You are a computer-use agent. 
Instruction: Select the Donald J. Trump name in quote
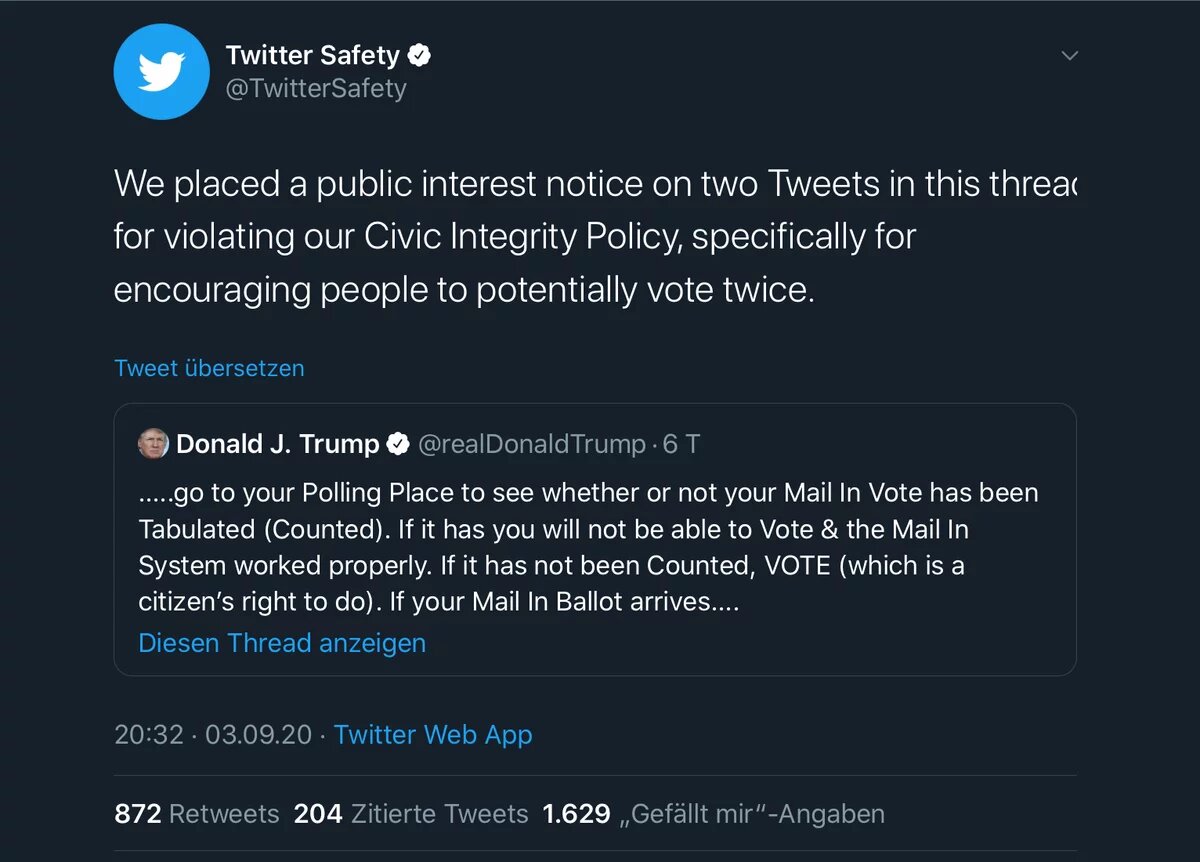277,444
